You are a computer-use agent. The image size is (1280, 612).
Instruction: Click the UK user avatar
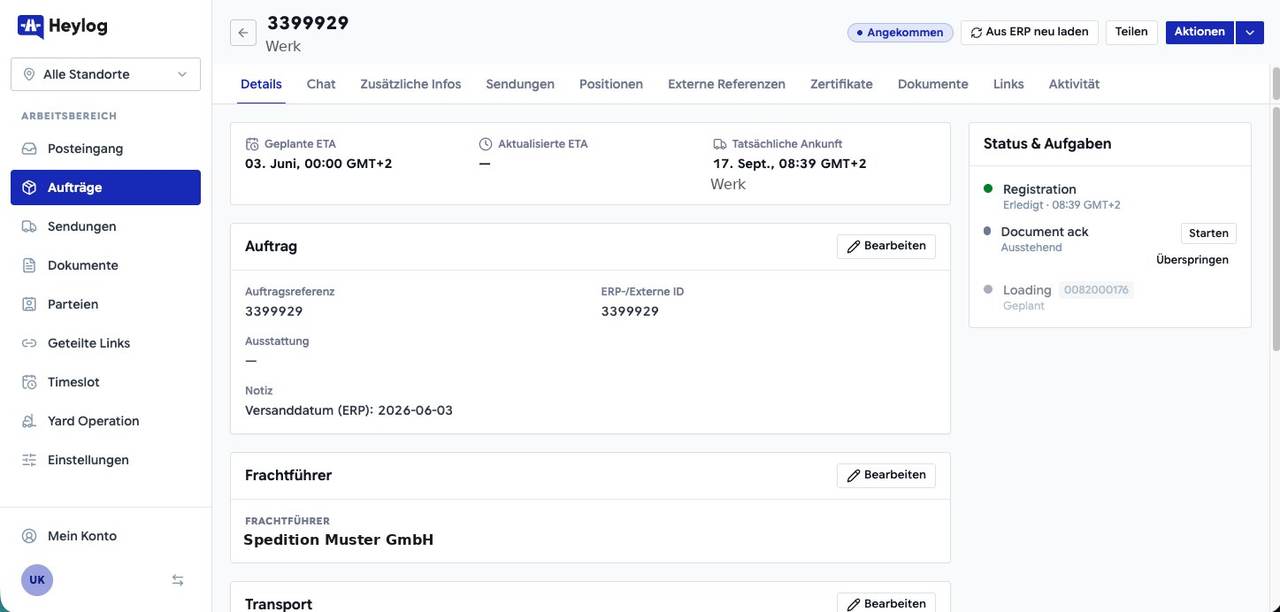pyautogui.click(x=37, y=580)
